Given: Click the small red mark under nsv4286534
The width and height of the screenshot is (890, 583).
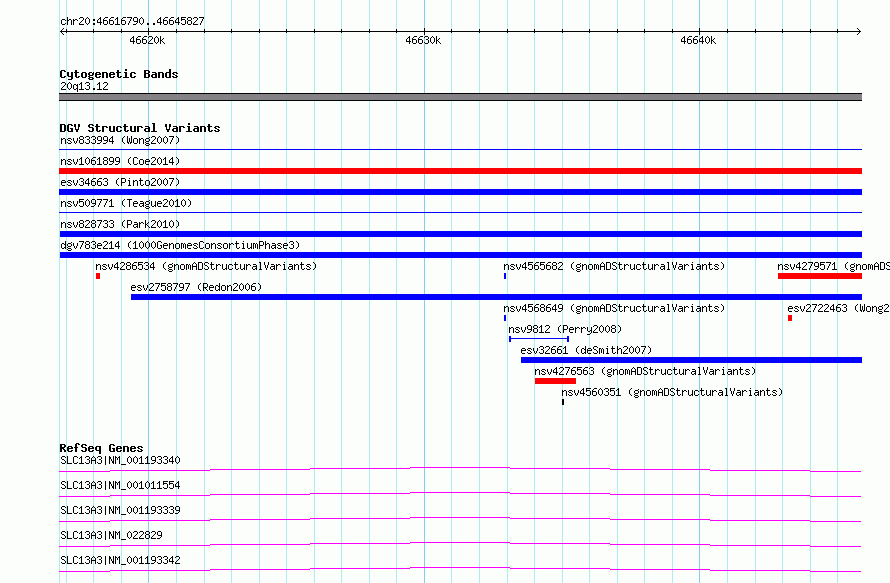Looking at the screenshot, I should (98, 276).
